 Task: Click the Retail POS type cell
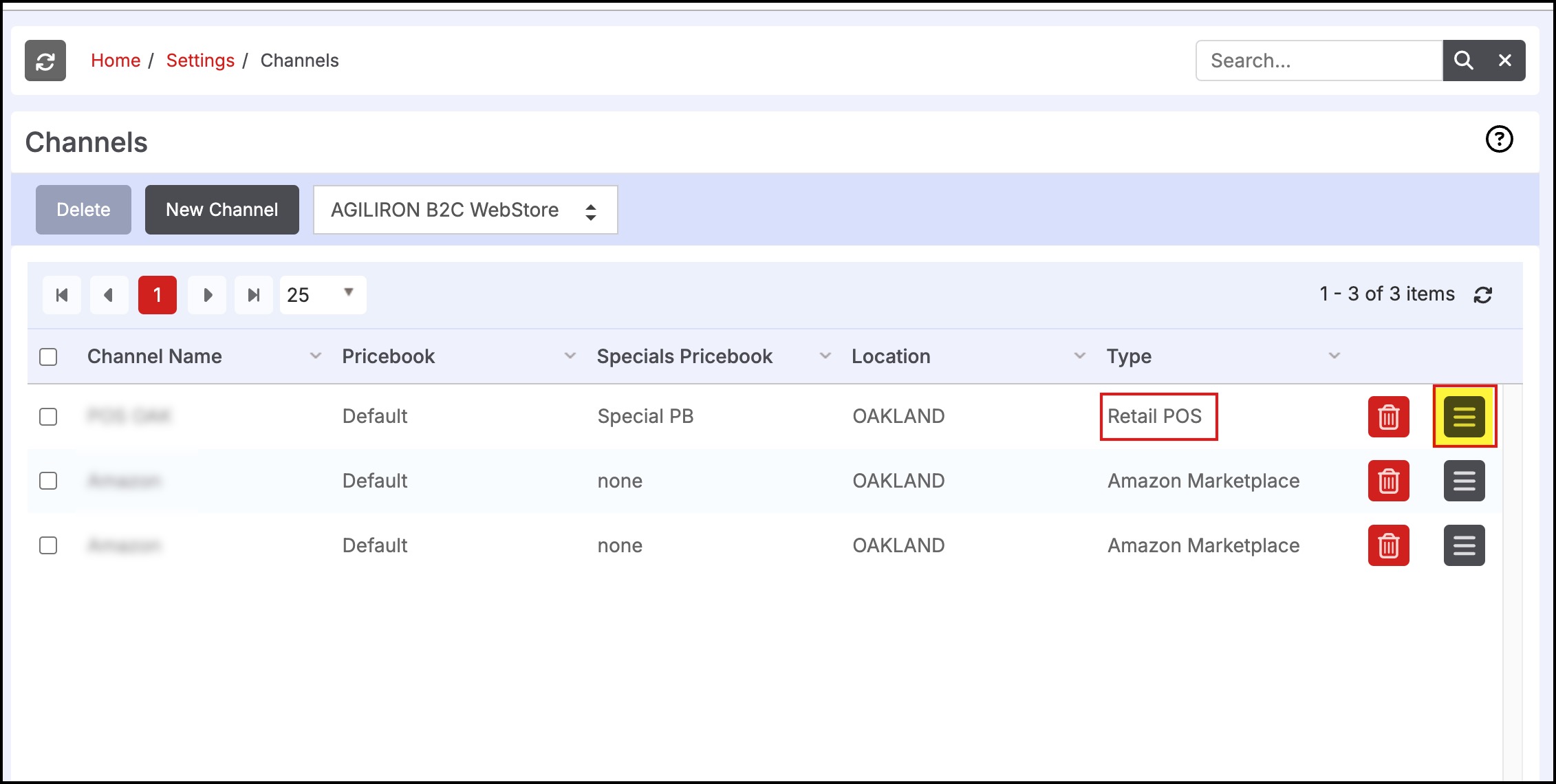point(1154,417)
